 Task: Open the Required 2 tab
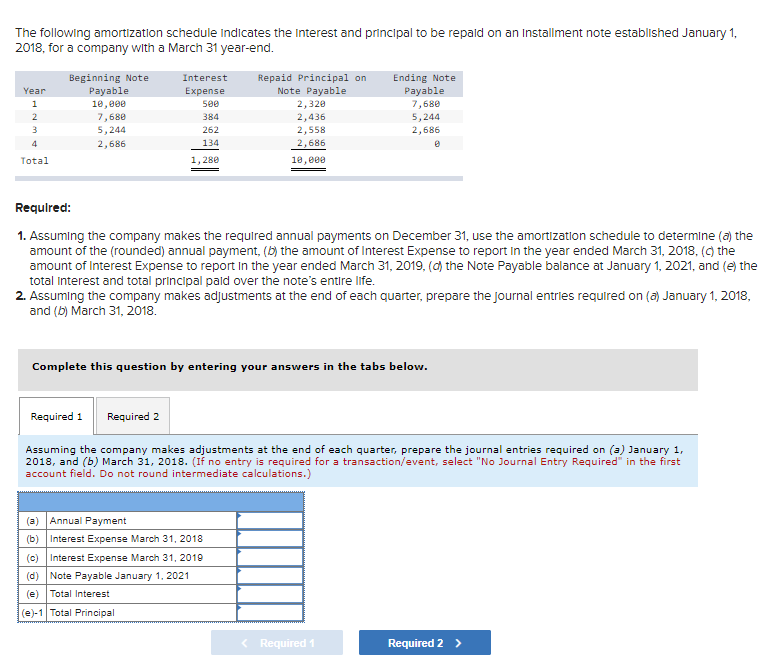tap(133, 416)
